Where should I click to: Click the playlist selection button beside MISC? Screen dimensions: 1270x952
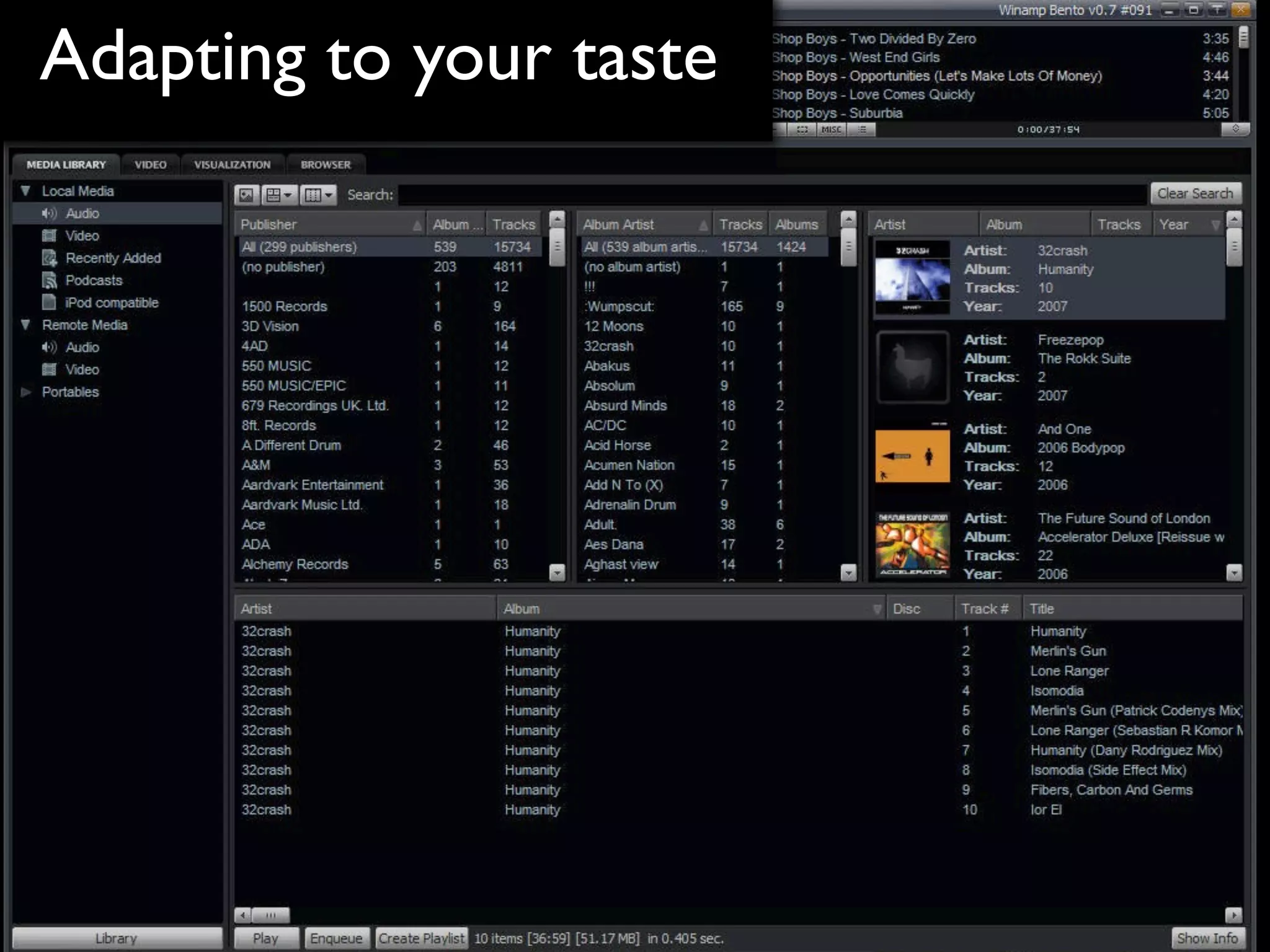coord(802,130)
